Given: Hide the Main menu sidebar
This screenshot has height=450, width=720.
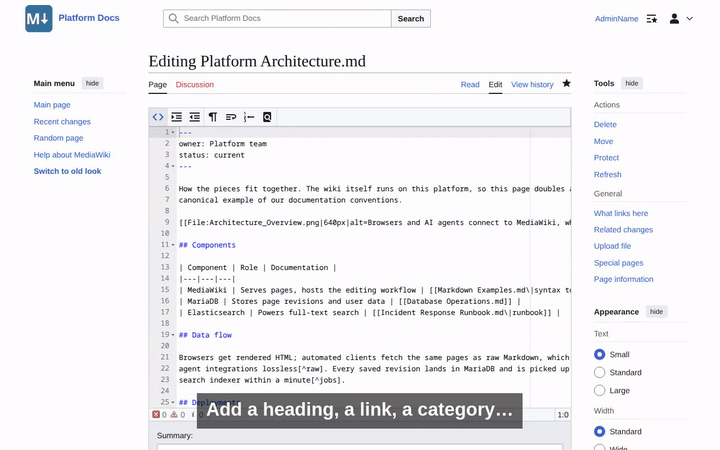Looking at the screenshot, I should pyautogui.click(x=92, y=83).
